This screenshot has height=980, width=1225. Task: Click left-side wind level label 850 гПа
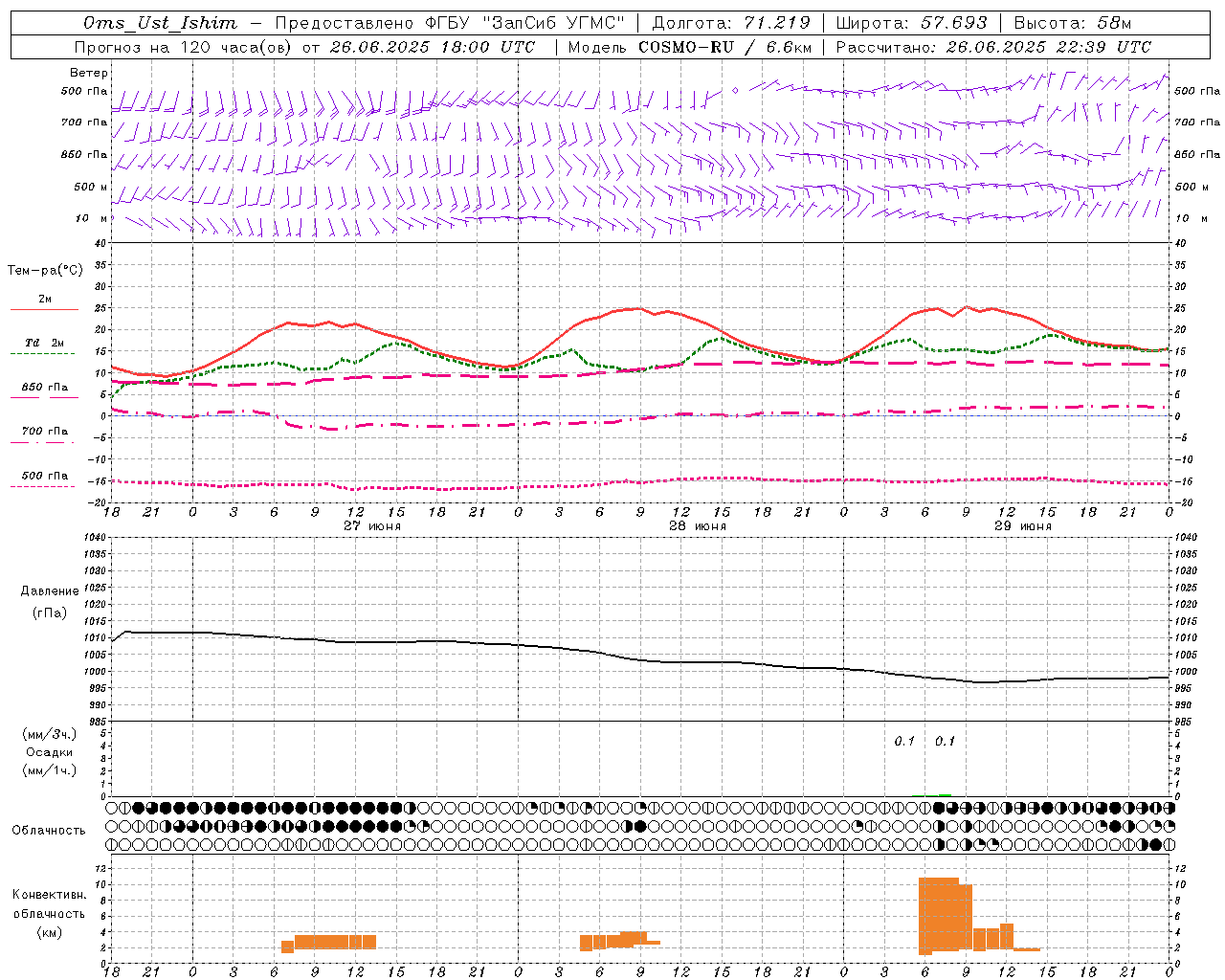click(84, 154)
